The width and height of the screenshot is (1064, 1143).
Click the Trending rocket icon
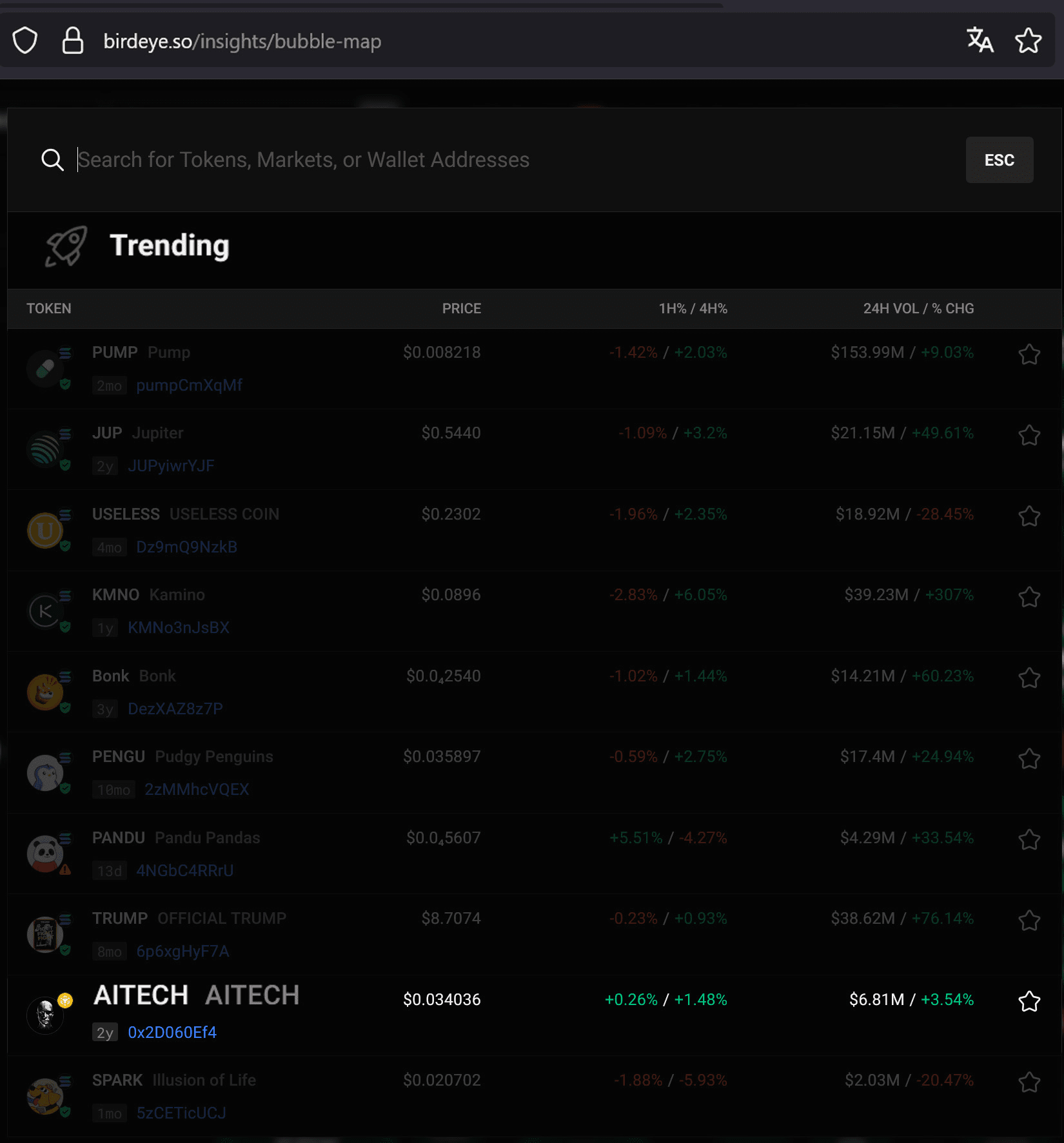coord(66,246)
